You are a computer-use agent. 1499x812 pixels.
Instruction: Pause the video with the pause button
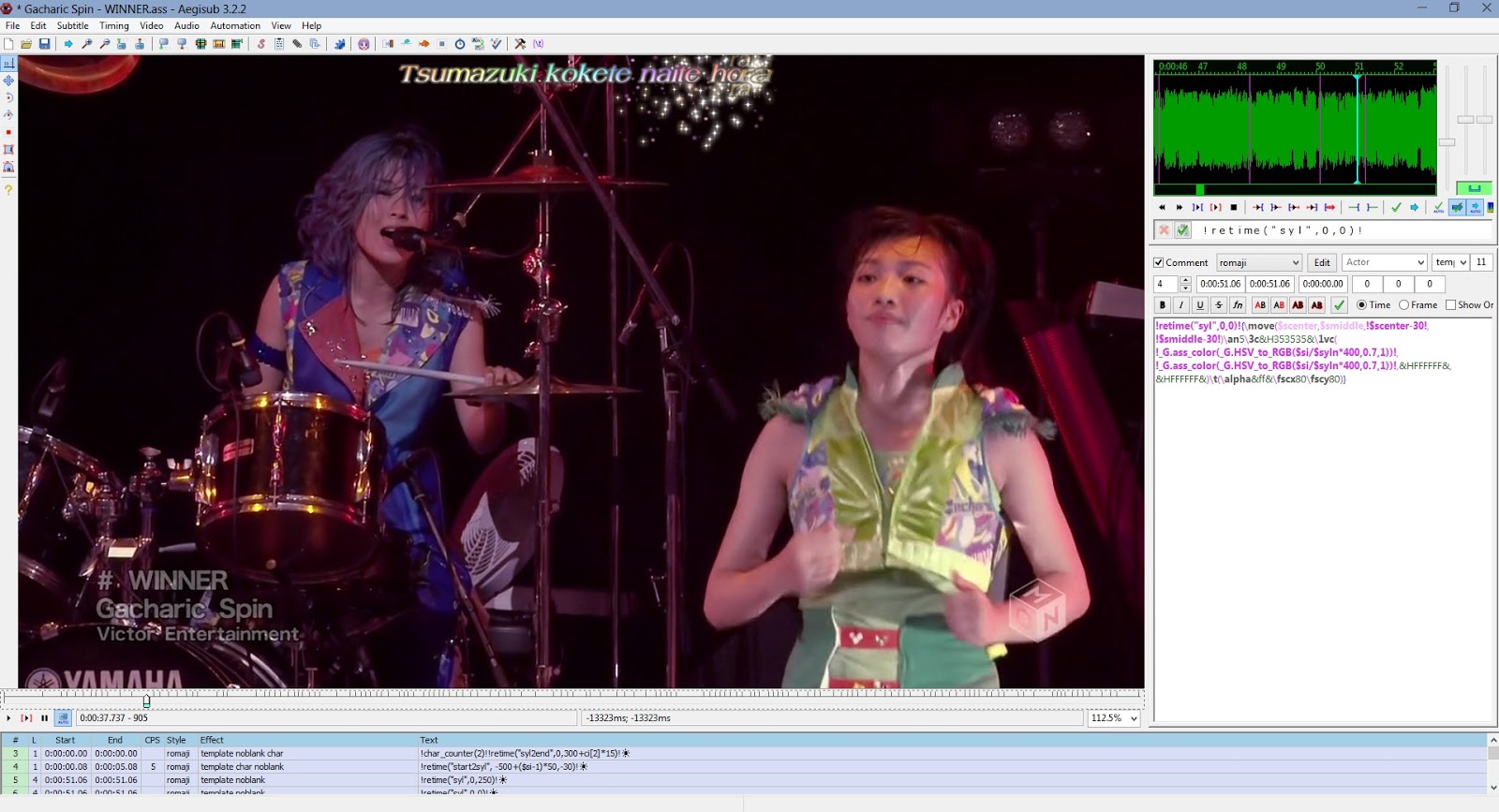(x=44, y=718)
